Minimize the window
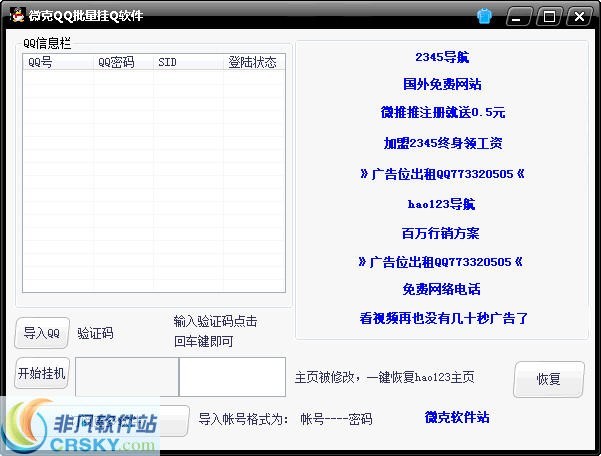Viewport: 601px width, 456px height. coord(518,16)
